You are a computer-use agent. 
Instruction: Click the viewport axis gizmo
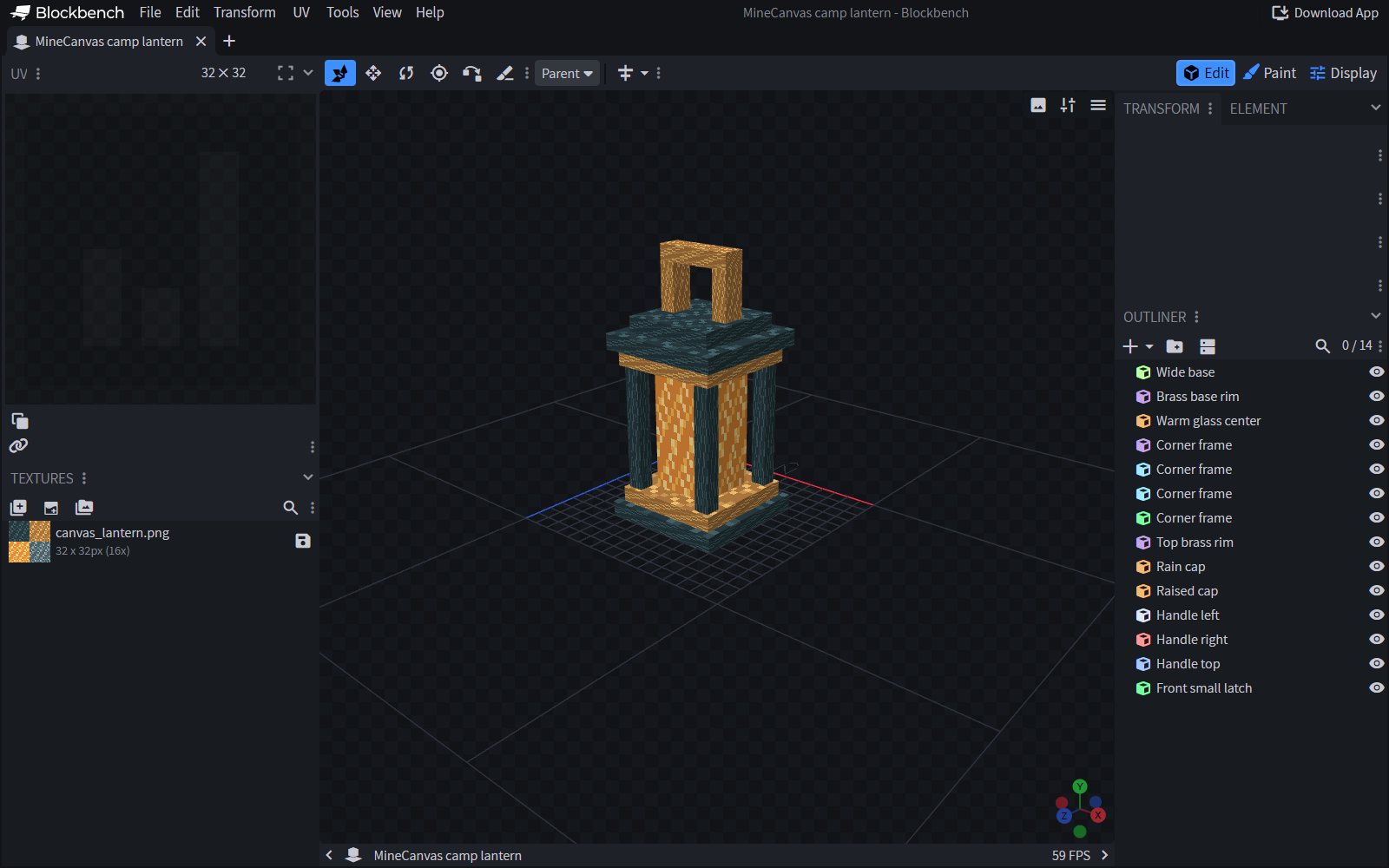tap(1080, 808)
